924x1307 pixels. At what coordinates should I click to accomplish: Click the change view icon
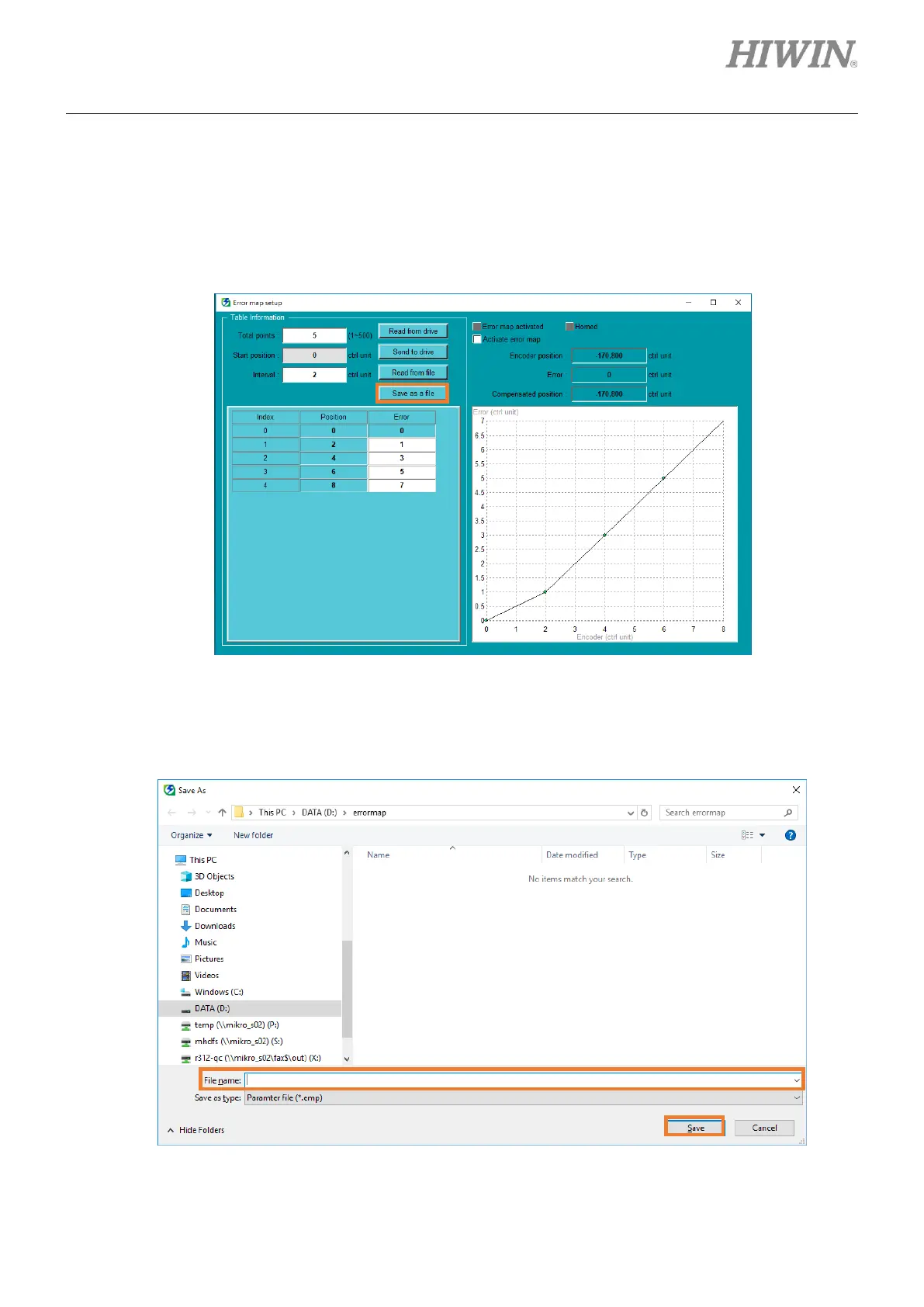click(x=747, y=835)
